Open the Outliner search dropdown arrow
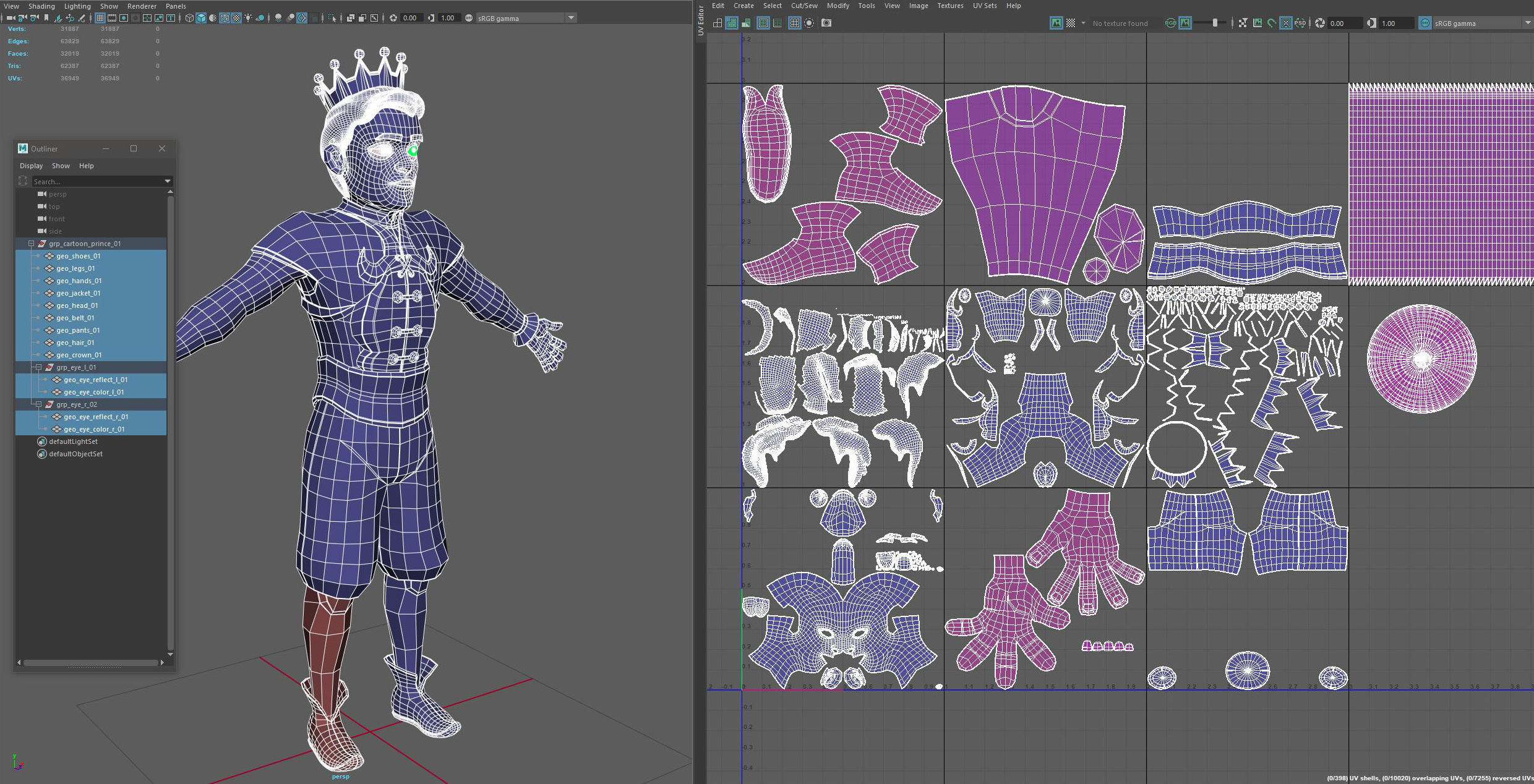 pos(167,181)
